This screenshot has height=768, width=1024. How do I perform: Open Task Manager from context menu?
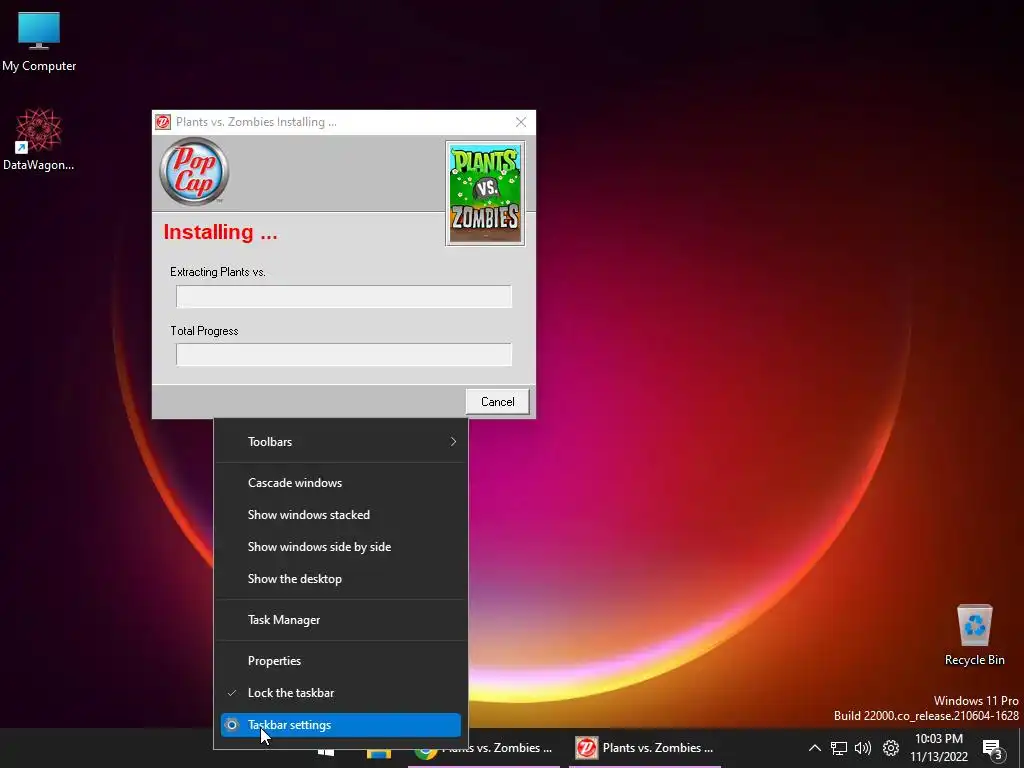(341, 620)
